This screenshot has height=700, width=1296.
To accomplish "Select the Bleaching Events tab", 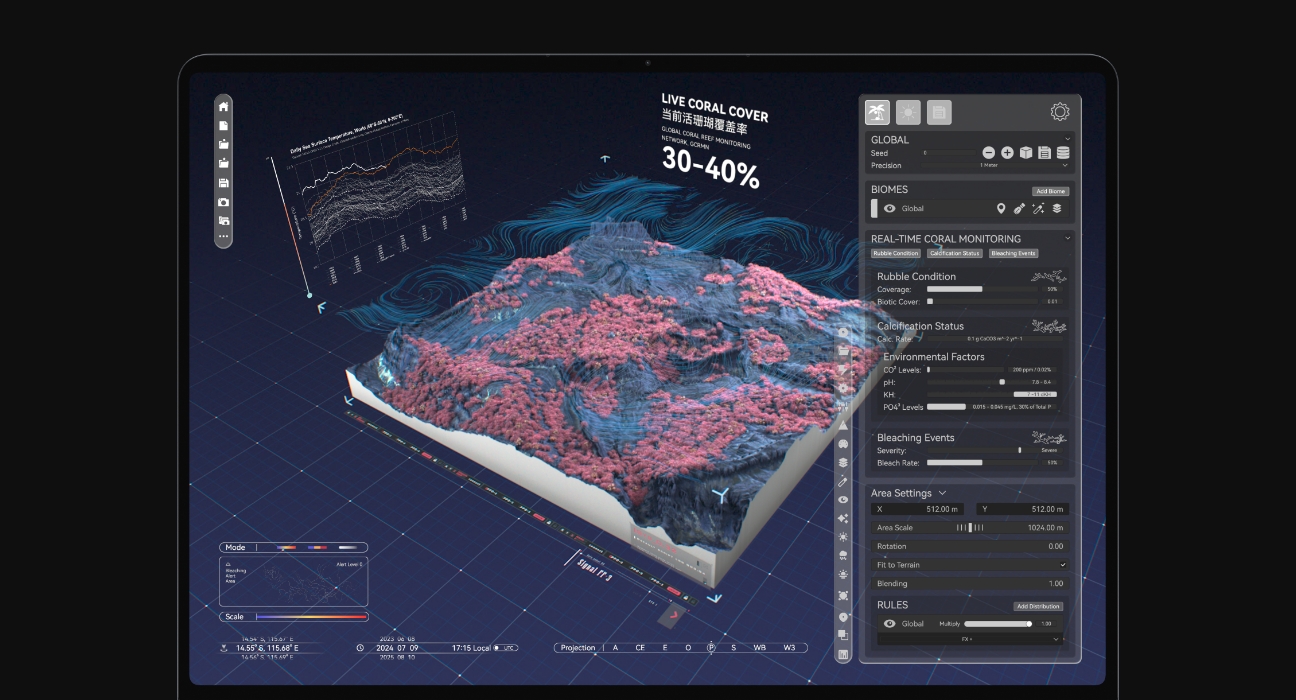I will [1013, 254].
